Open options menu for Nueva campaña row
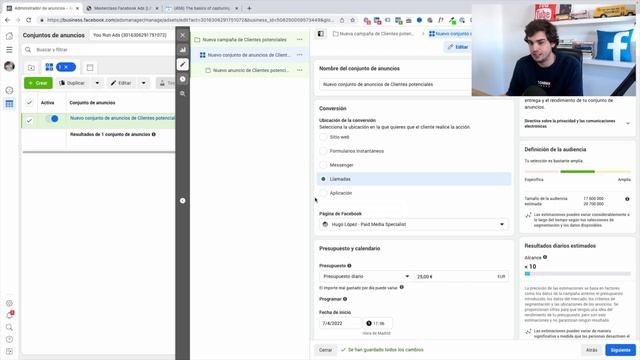Image resolution: width=640 pixels, height=360 pixels. [x=300, y=40]
